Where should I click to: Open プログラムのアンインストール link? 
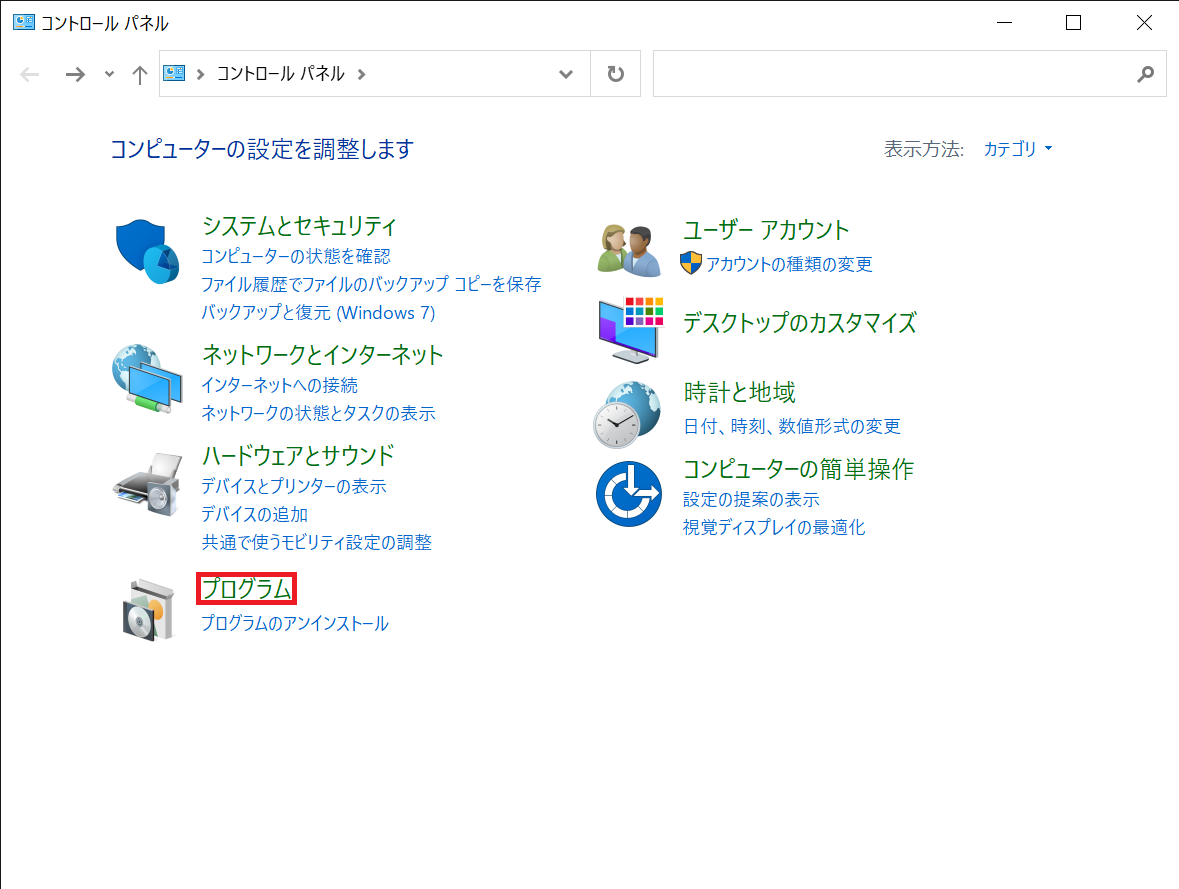pos(294,624)
